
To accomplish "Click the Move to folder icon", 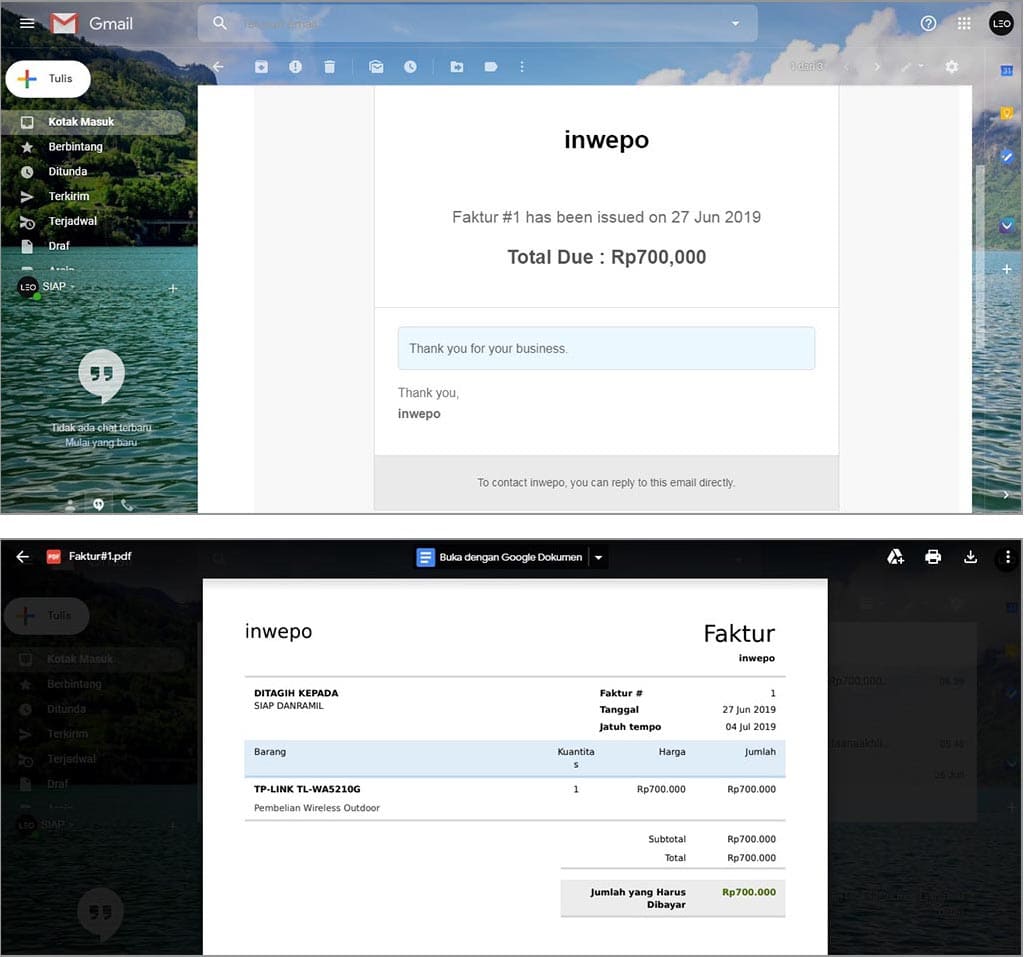I will 456,67.
